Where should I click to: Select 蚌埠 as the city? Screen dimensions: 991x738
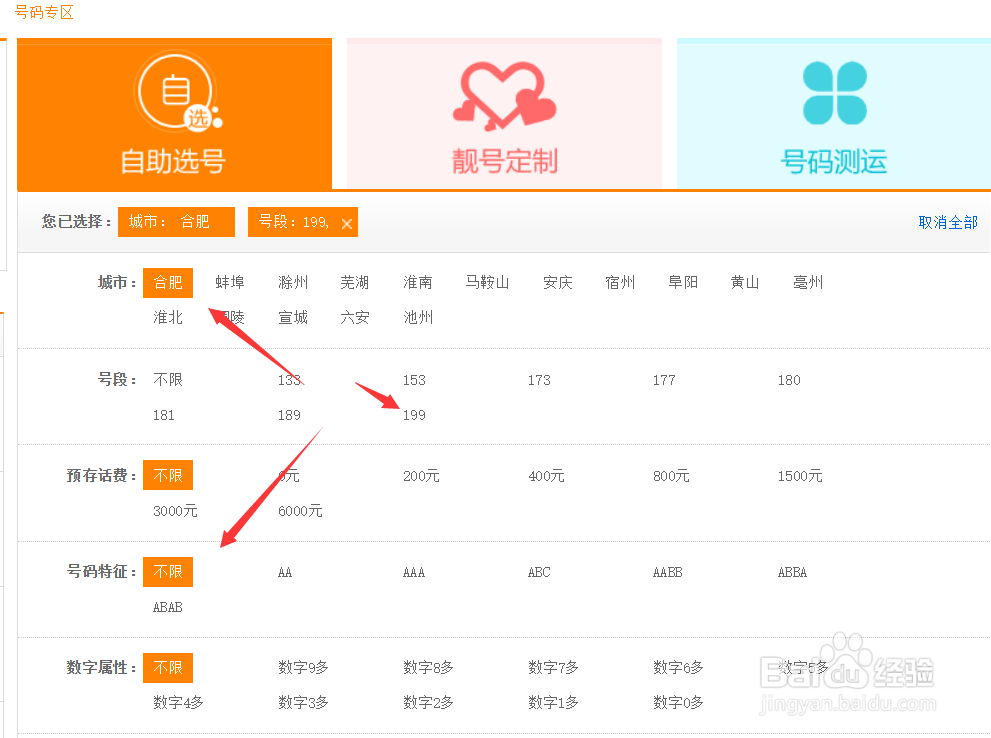coord(230,282)
